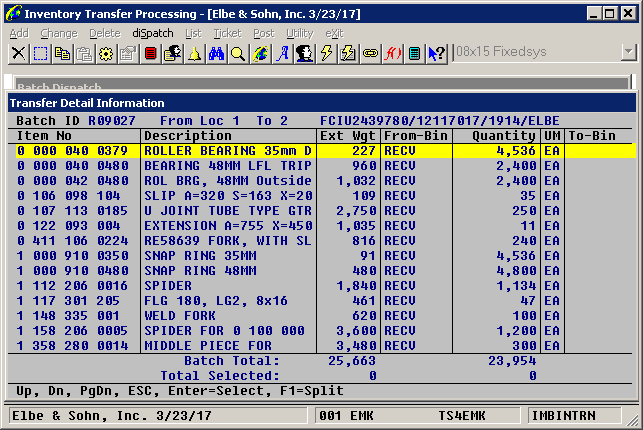This screenshot has width=643, height=430.
Task: Open the Utility menu
Action: coord(300,33)
